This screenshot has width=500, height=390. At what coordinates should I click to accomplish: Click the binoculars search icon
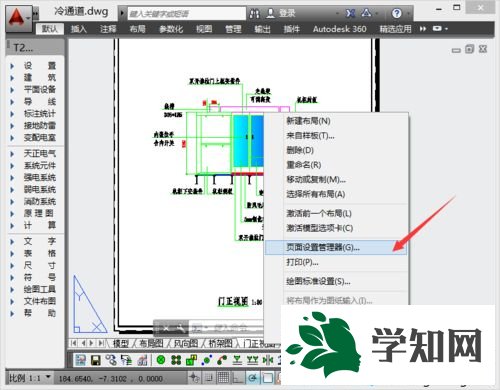click(255, 13)
